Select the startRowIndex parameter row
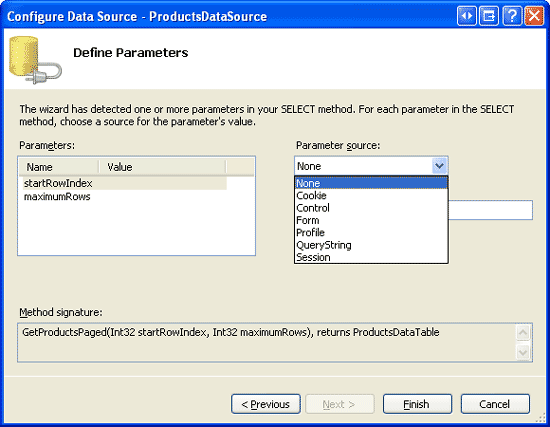 pyautogui.click(x=125, y=183)
